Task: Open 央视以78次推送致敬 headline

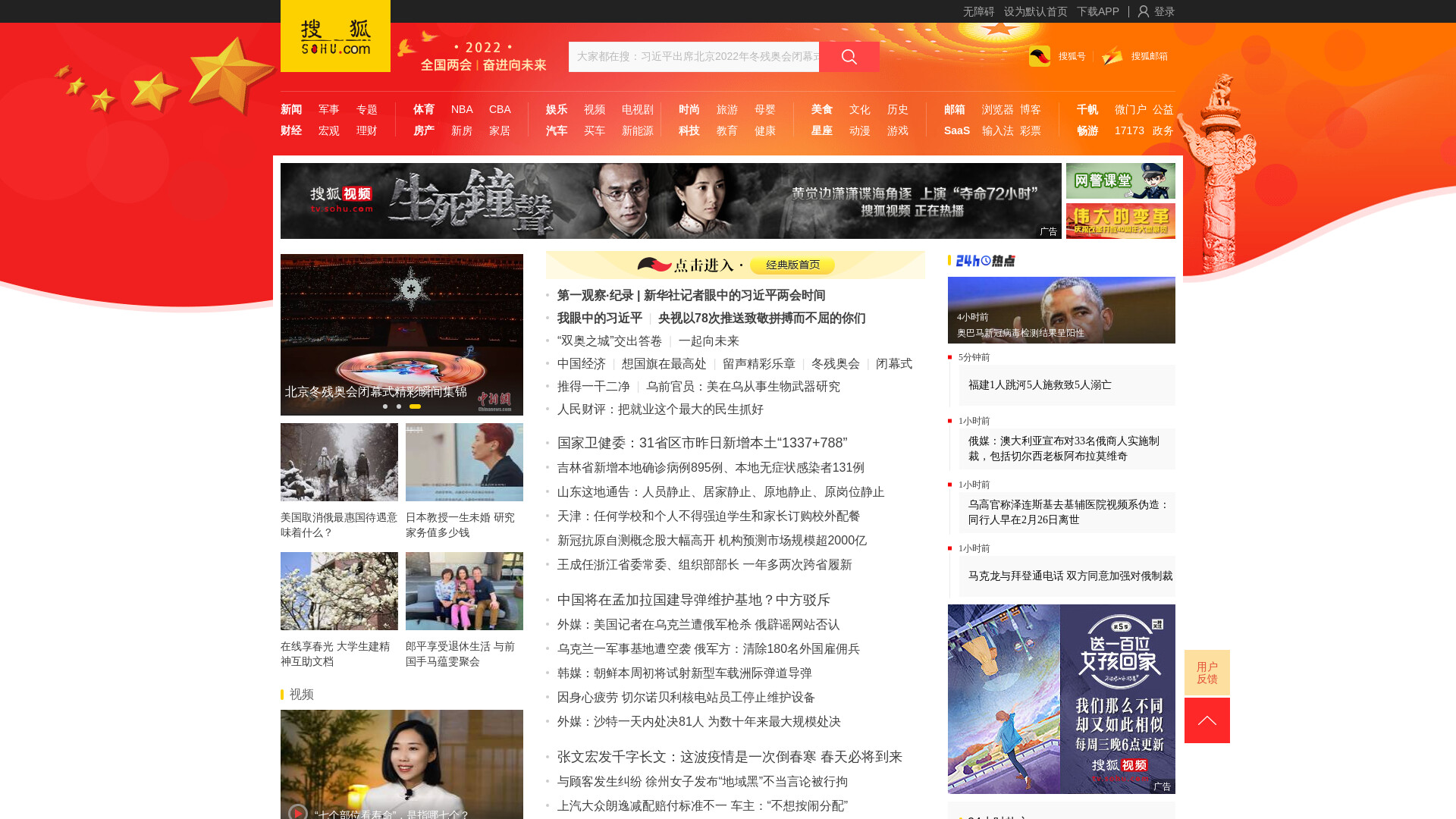Action: [x=762, y=318]
